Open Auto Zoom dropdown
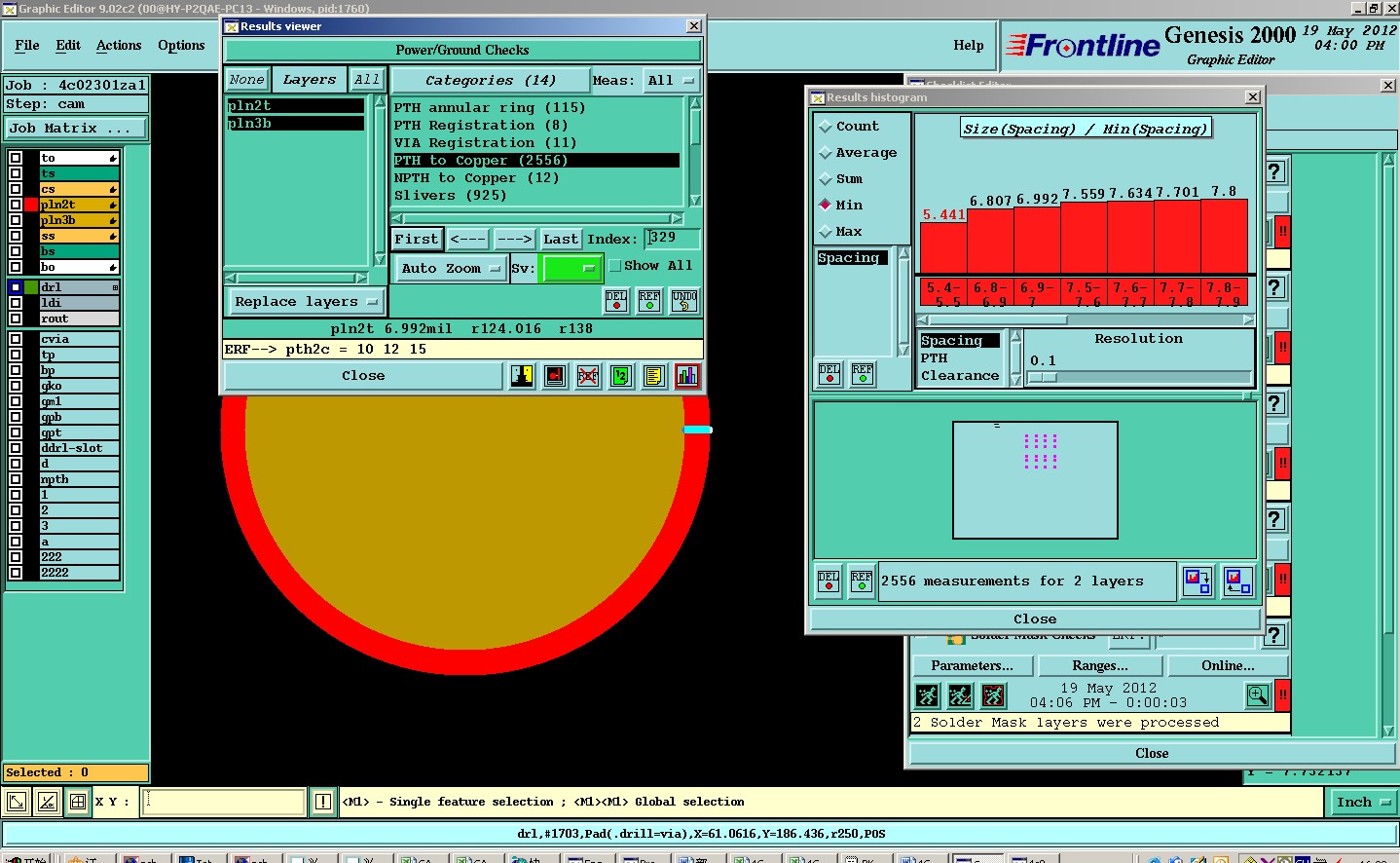This screenshot has width=1400, height=863. click(450, 268)
